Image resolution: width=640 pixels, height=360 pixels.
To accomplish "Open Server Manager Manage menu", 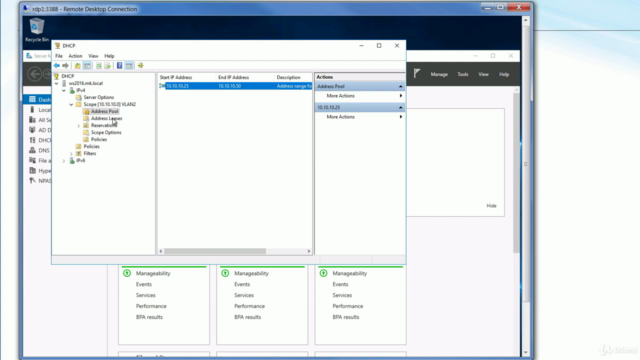I will (439, 74).
